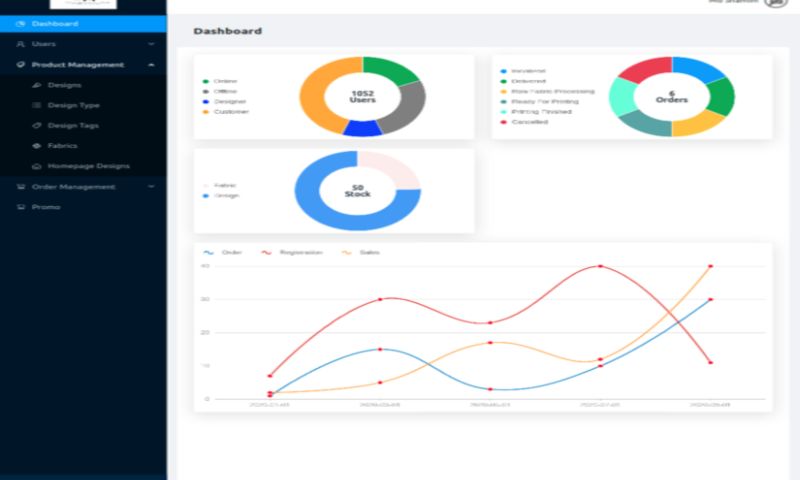Open the Designs submenu item

point(64,85)
